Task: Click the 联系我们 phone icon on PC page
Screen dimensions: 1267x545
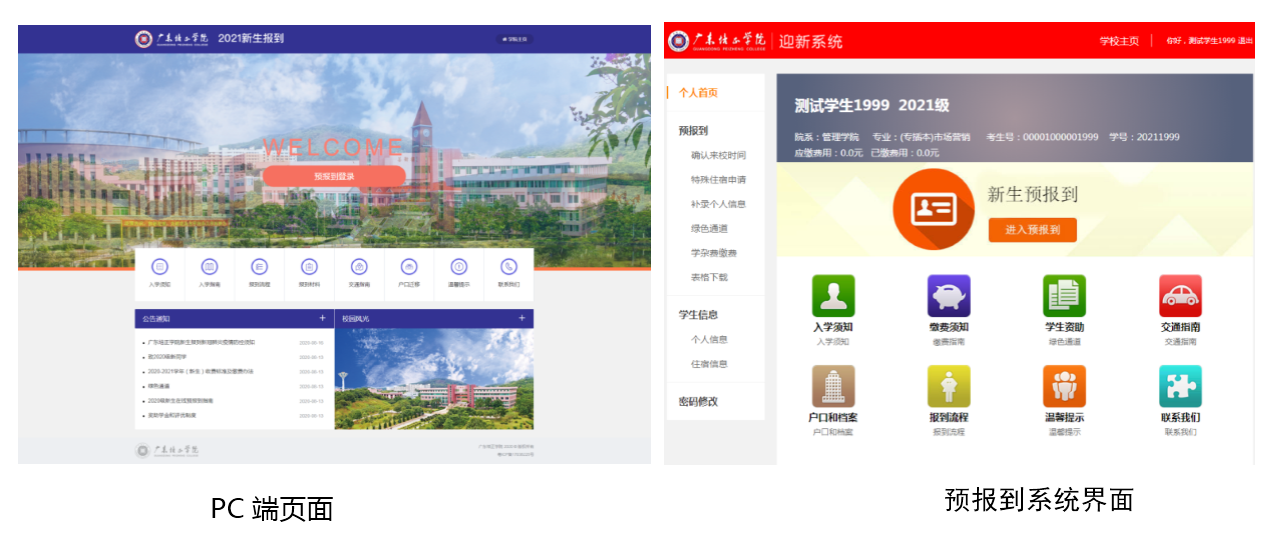Action: coord(509,267)
